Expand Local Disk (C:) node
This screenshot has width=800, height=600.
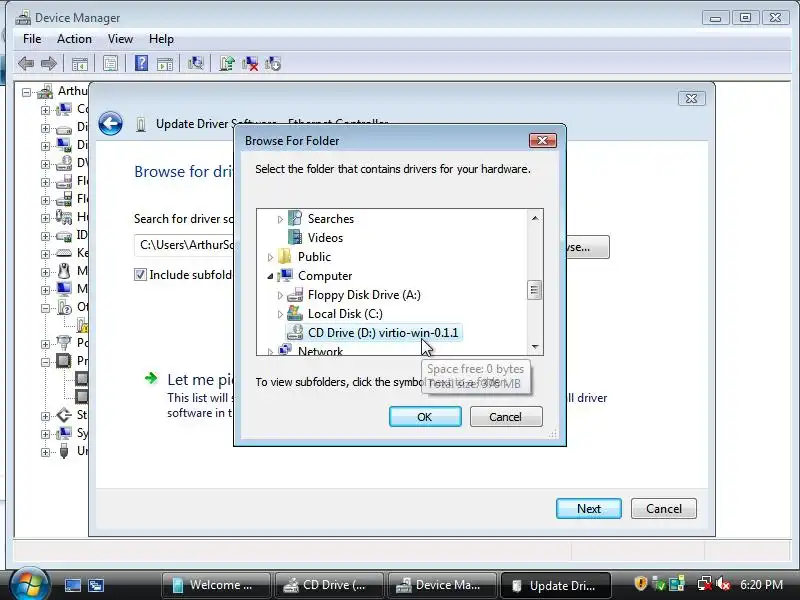pos(280,314)
